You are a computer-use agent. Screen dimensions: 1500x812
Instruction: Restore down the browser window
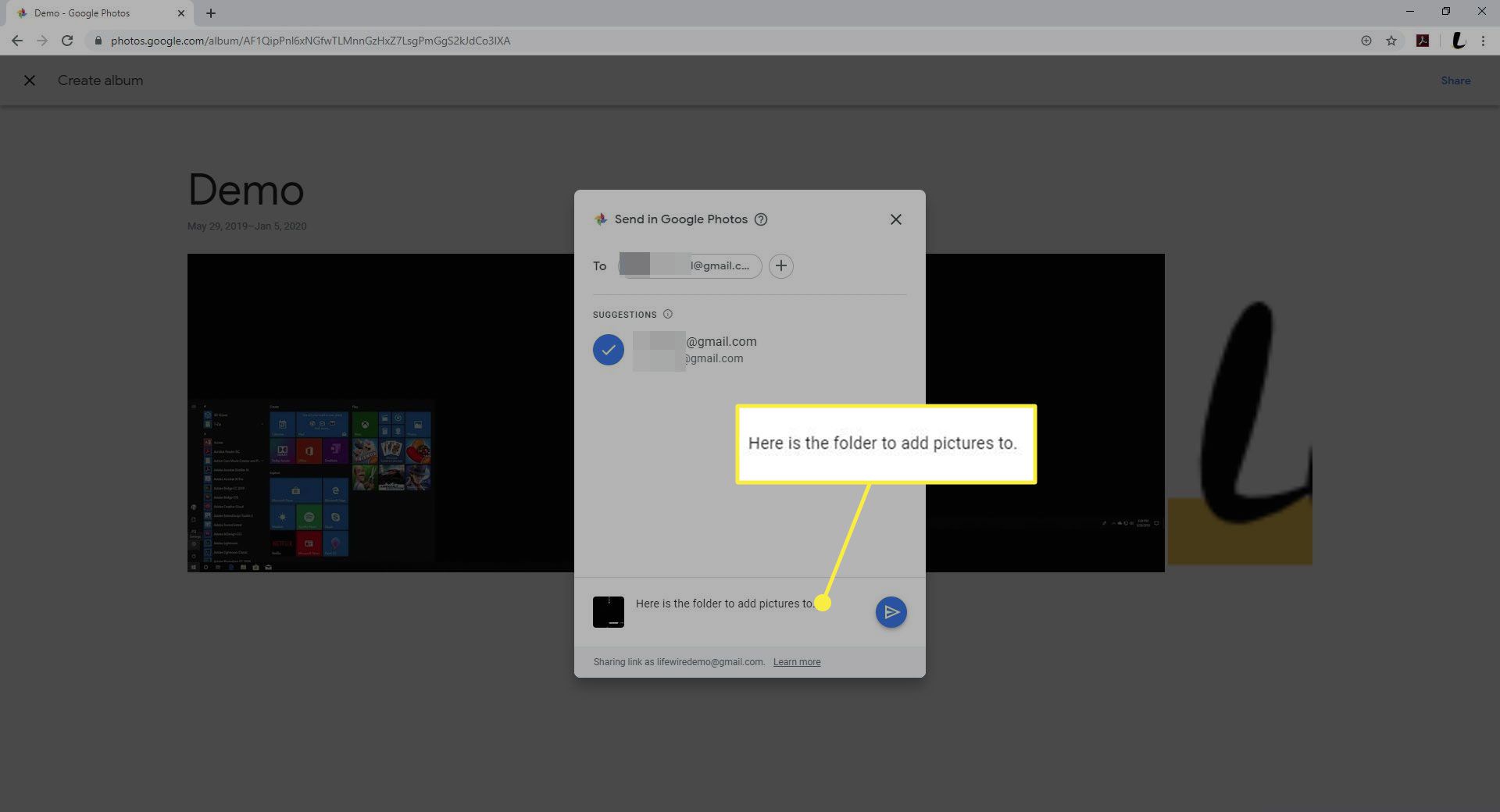pos(1446,12)
